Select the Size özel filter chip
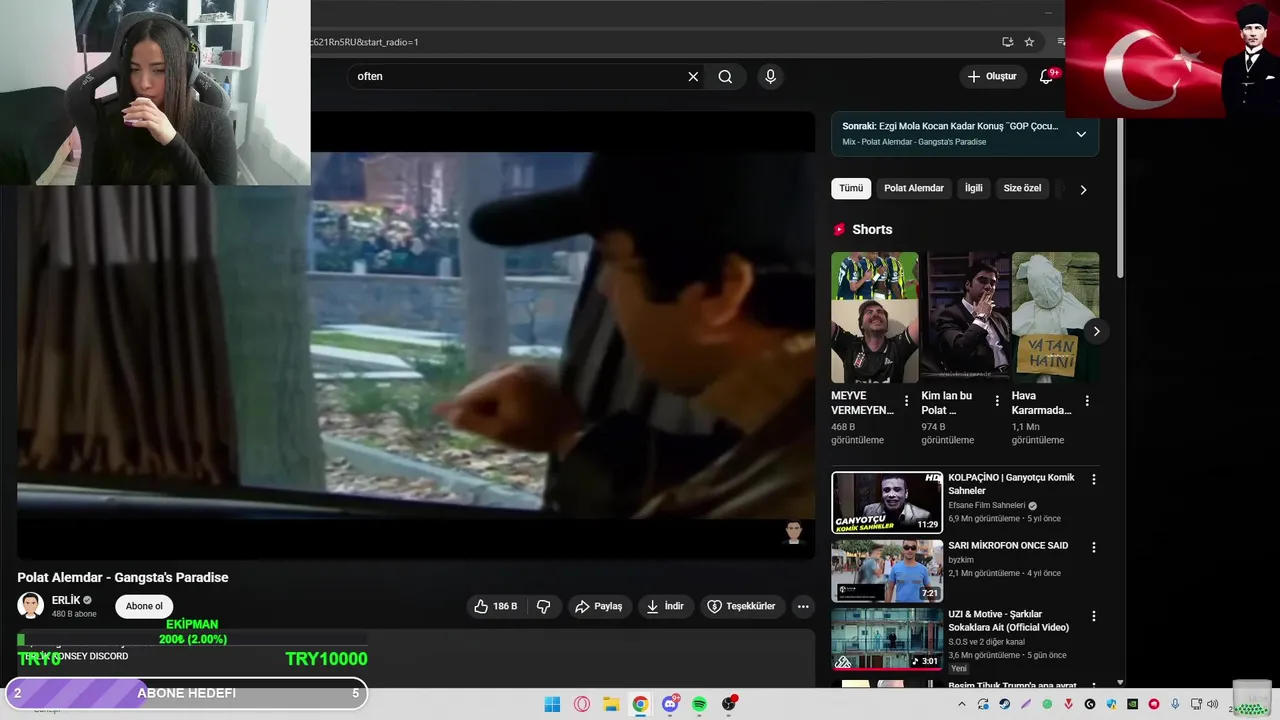1280x720 pixels. pos(1022,188)
